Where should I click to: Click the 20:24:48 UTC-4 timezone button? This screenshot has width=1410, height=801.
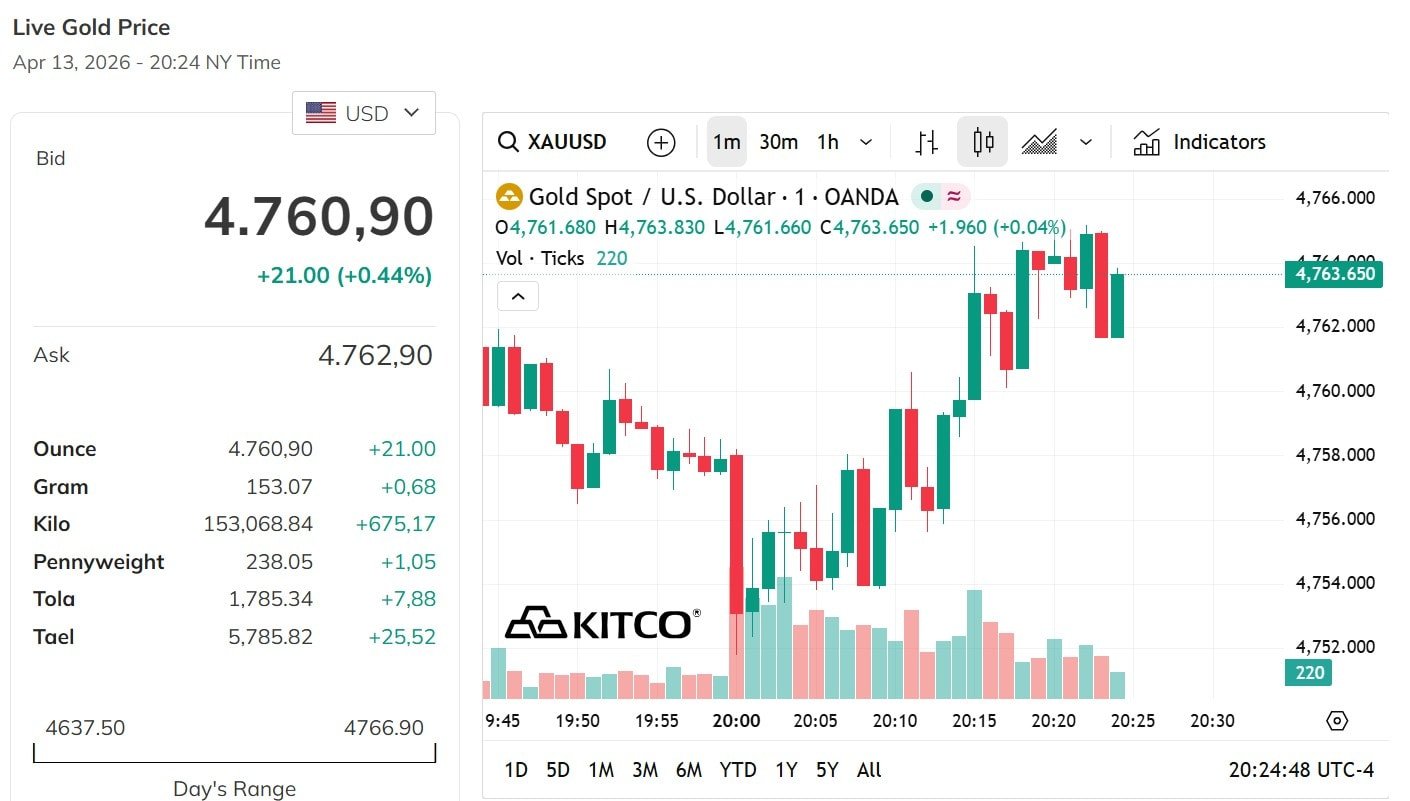click(x=1301, y=770)
